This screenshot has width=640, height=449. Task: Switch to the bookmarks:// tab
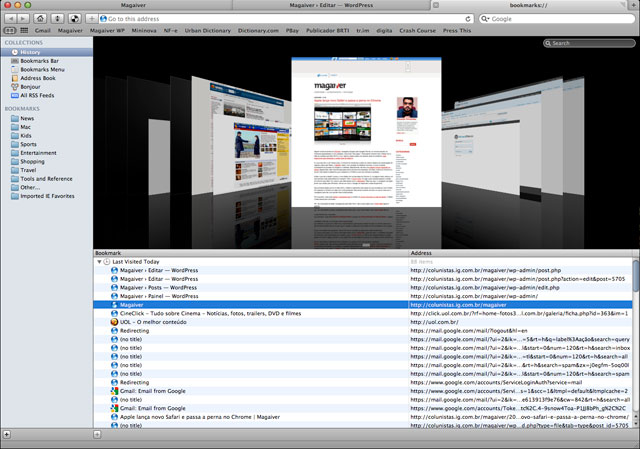point(529,5)
